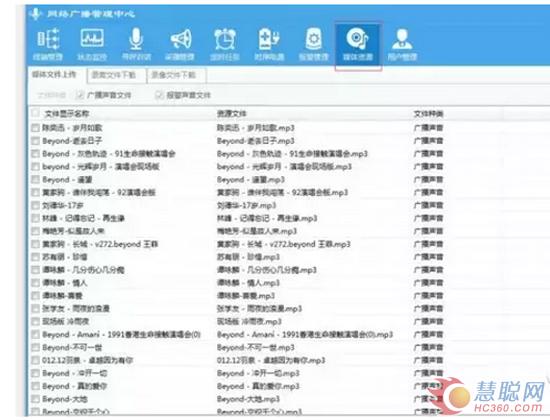Check the box for 刘德华-17岁
This screenshot has width=550, height=420.
(35, 205)
